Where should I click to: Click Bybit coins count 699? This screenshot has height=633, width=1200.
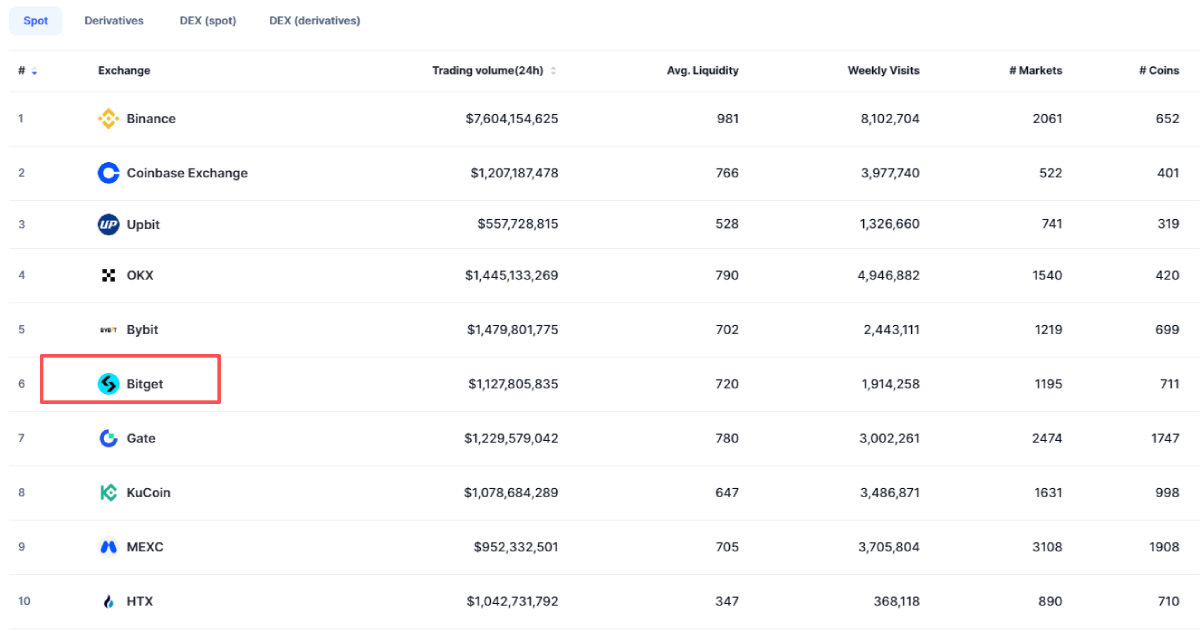[x=1169, y=330]
